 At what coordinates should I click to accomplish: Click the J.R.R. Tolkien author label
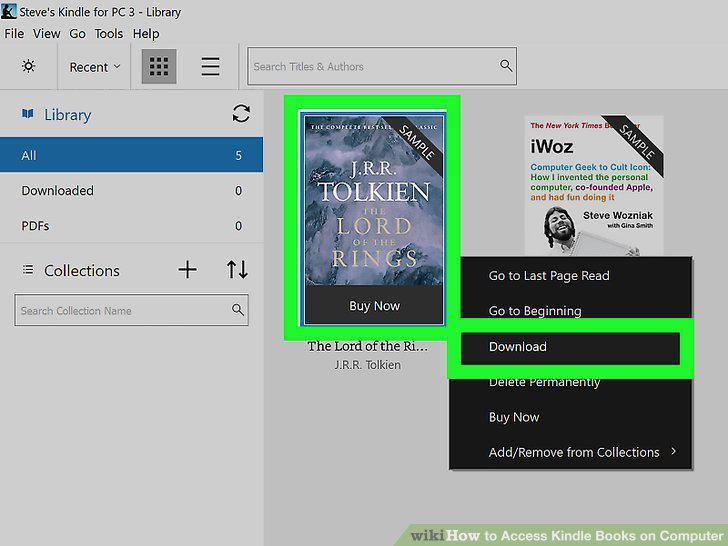click(367, 365)
